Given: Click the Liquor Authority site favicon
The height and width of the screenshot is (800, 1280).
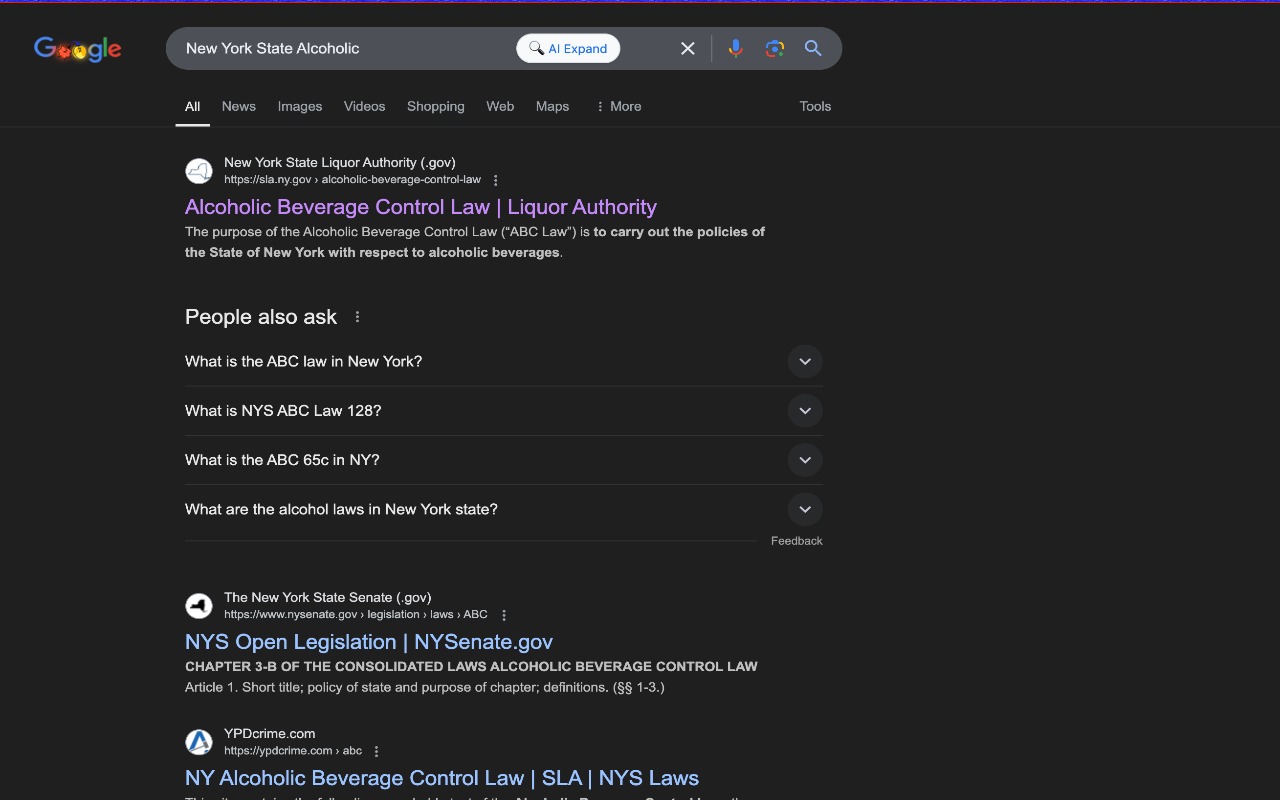Looking at the screenshot, I should click(x=199, y=171).
